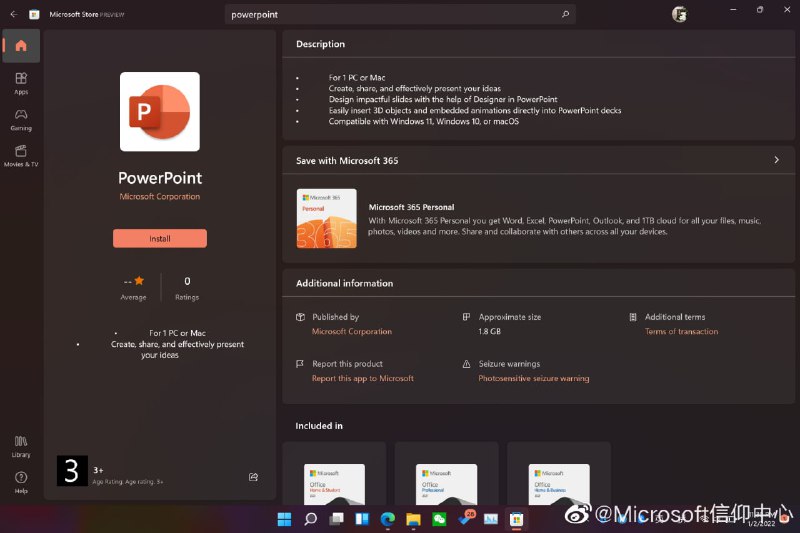Open WeChat from the taskbar

439,519
